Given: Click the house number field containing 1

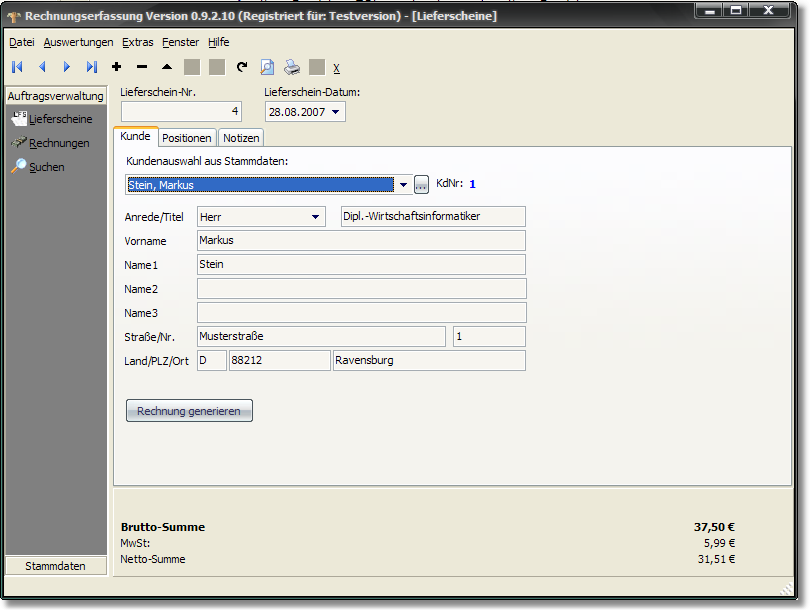Looking at the screenshot, I should pos(489,336).
